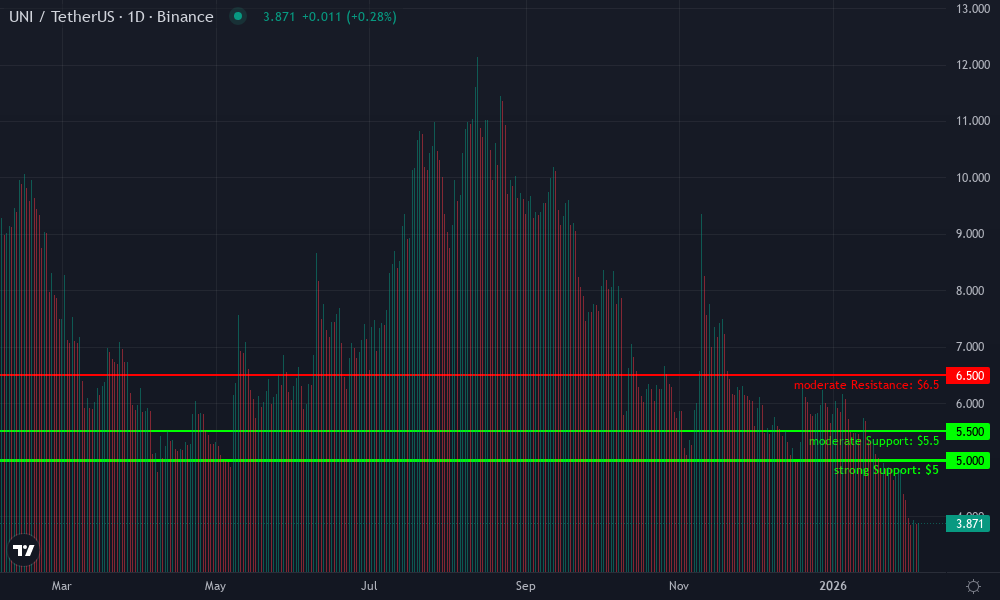The image size is (1000, 600).
Task: Click the strong Support: $5 text
Action: pyautogui.click(x=886, y=470)
